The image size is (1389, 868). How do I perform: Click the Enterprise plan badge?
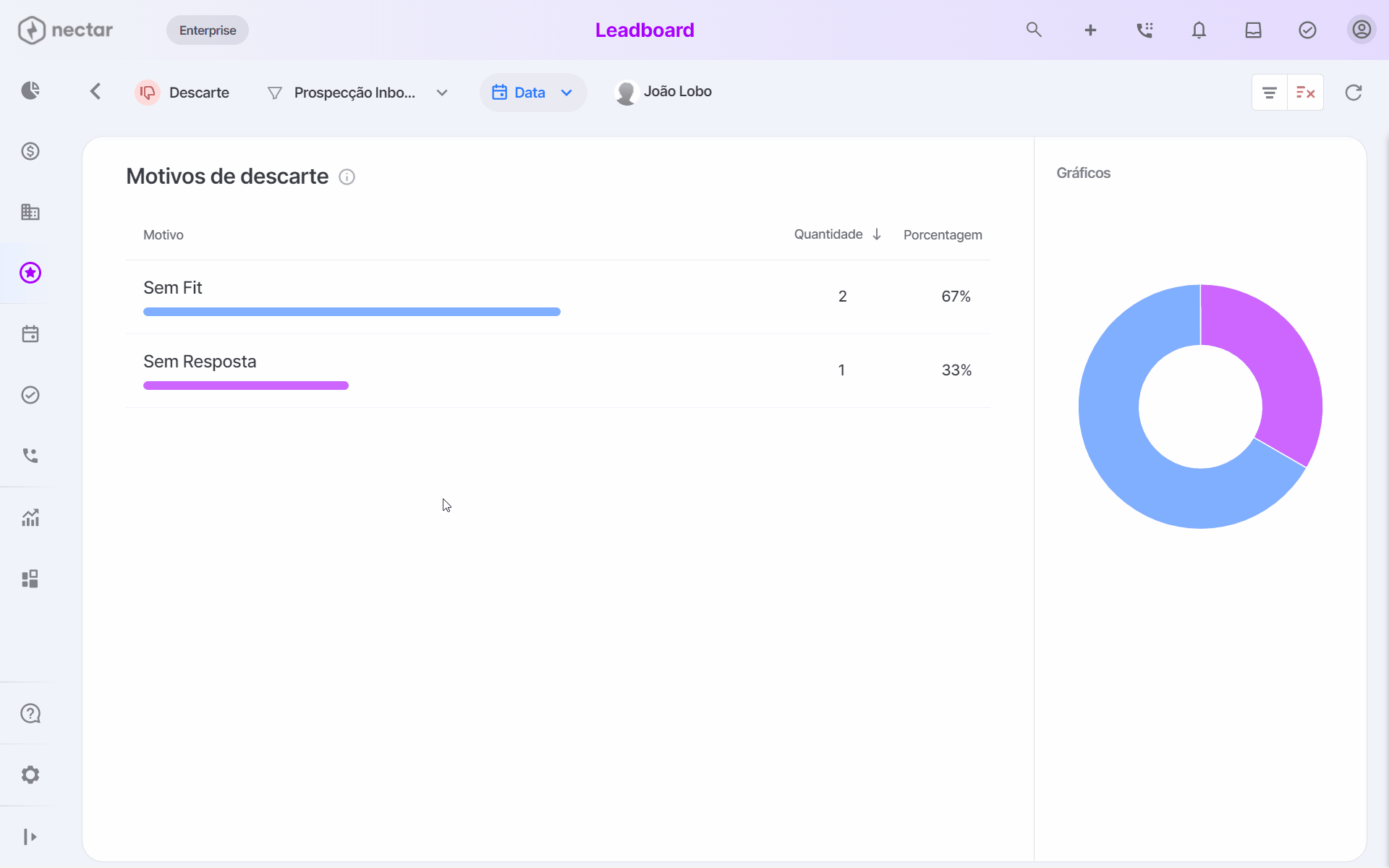point(208,30)
